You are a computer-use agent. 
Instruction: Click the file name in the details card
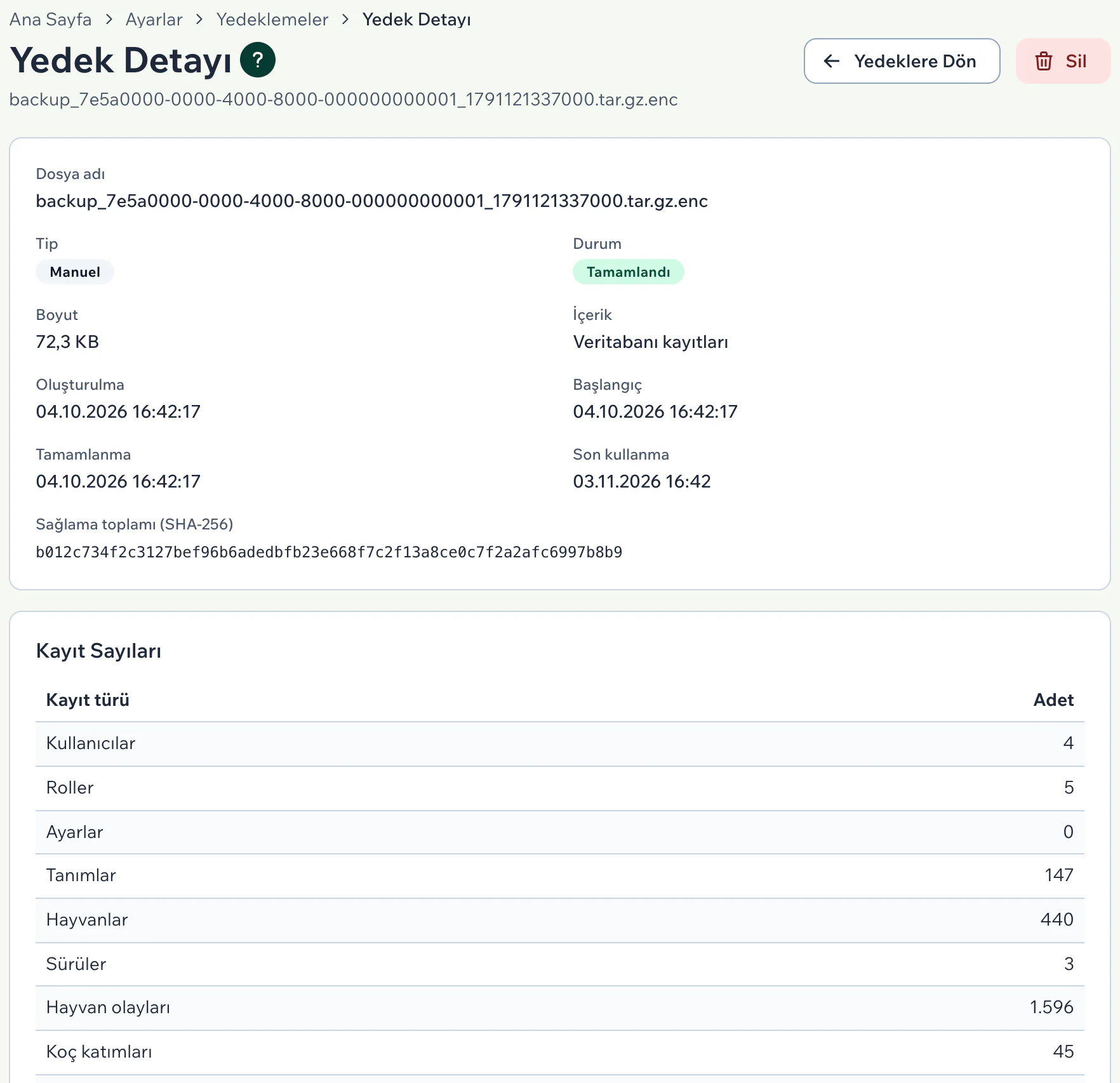371,201
